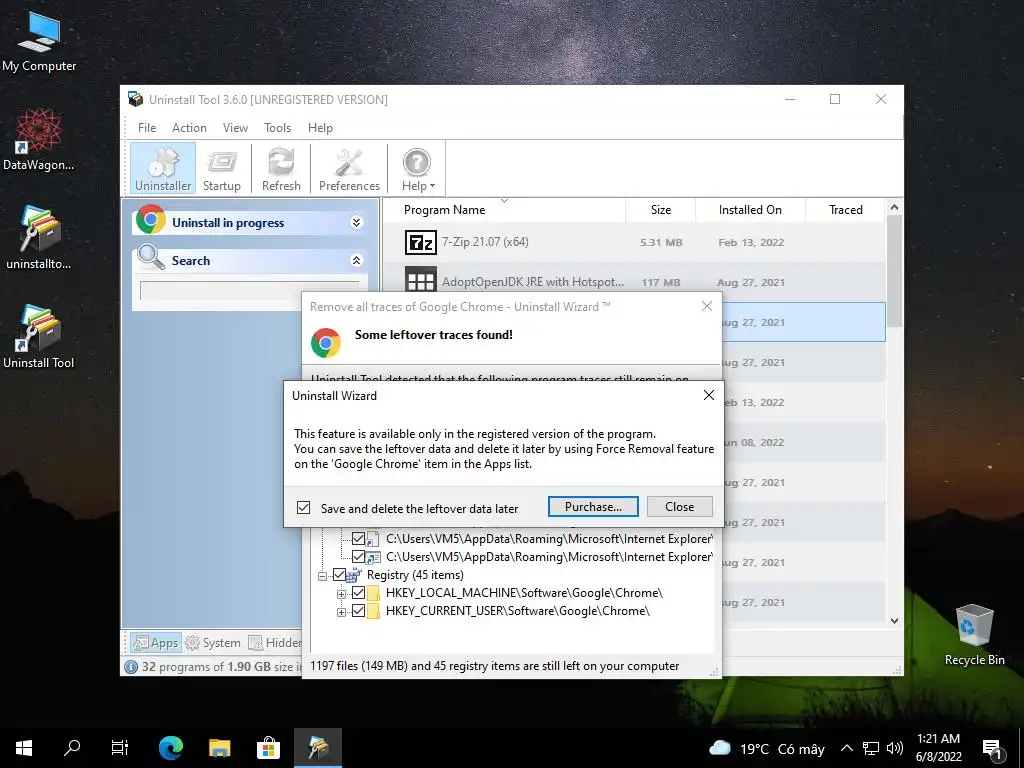Sort by Size column header

pyautogui.click(x=661, y=210)
